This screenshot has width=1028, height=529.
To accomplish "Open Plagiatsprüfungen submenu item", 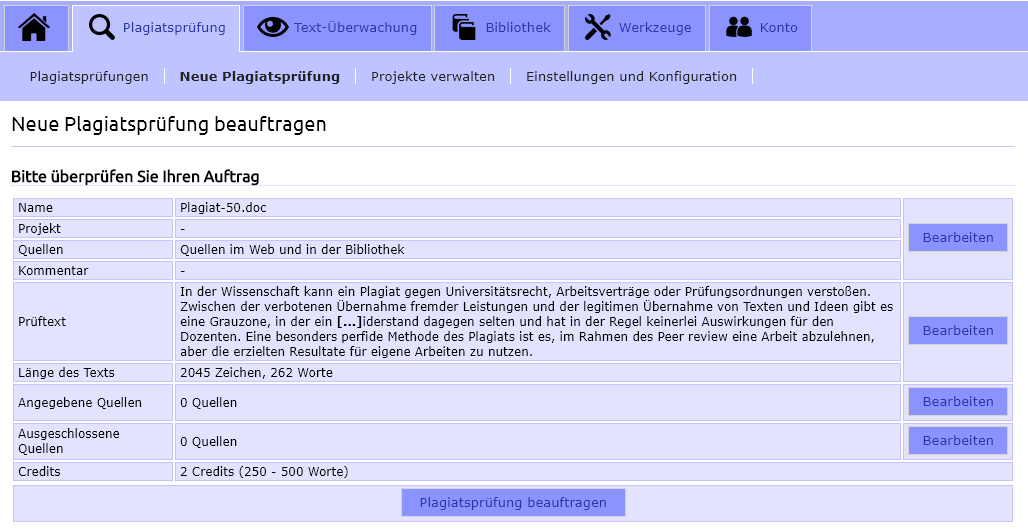I will tap(89, 77).
